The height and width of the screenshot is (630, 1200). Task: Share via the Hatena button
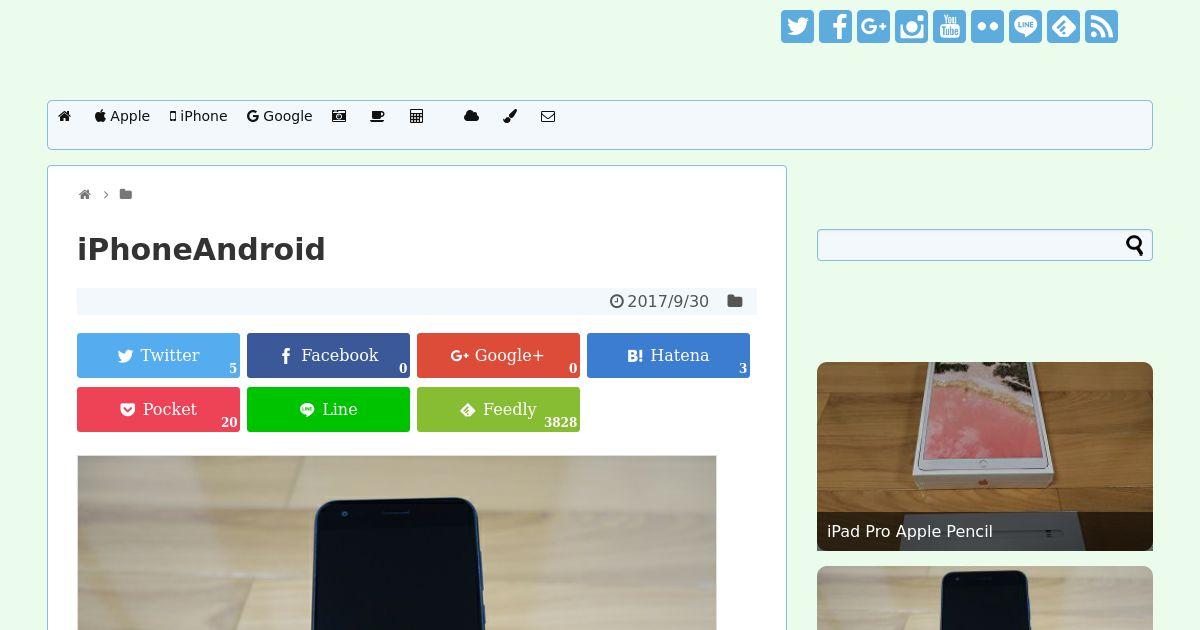coord(668,355)
